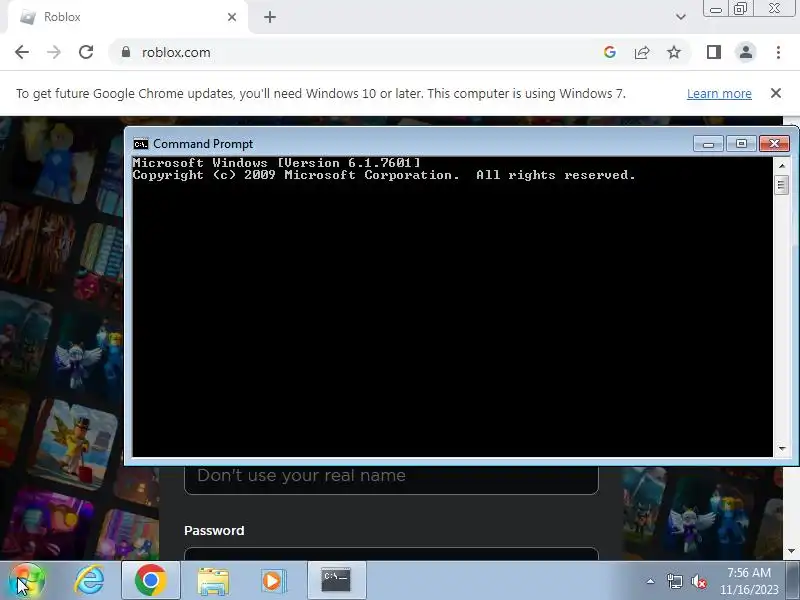Open the clock showing 7:56 AM
The image size is (800, 600).
pos(749,581)
